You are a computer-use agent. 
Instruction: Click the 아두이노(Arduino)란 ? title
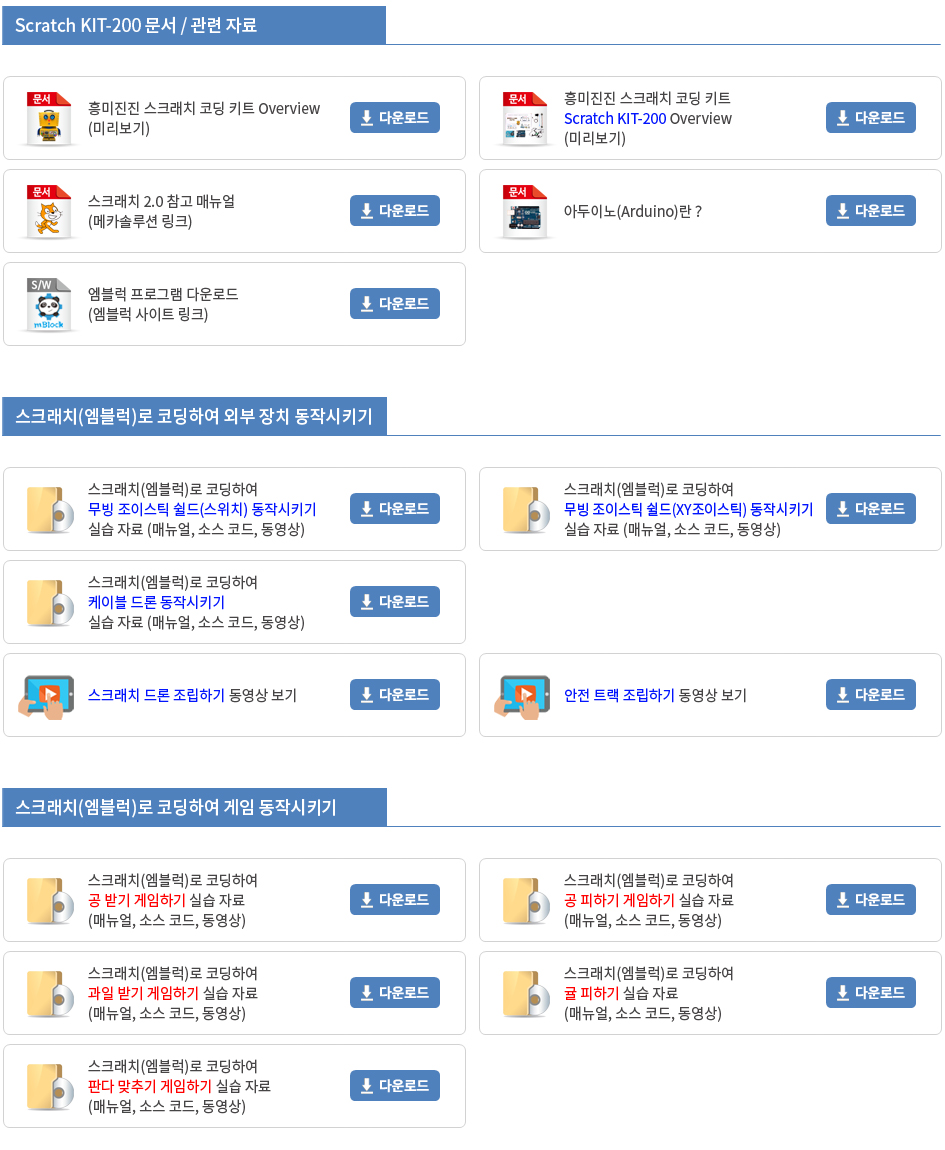tap(632, 211)
